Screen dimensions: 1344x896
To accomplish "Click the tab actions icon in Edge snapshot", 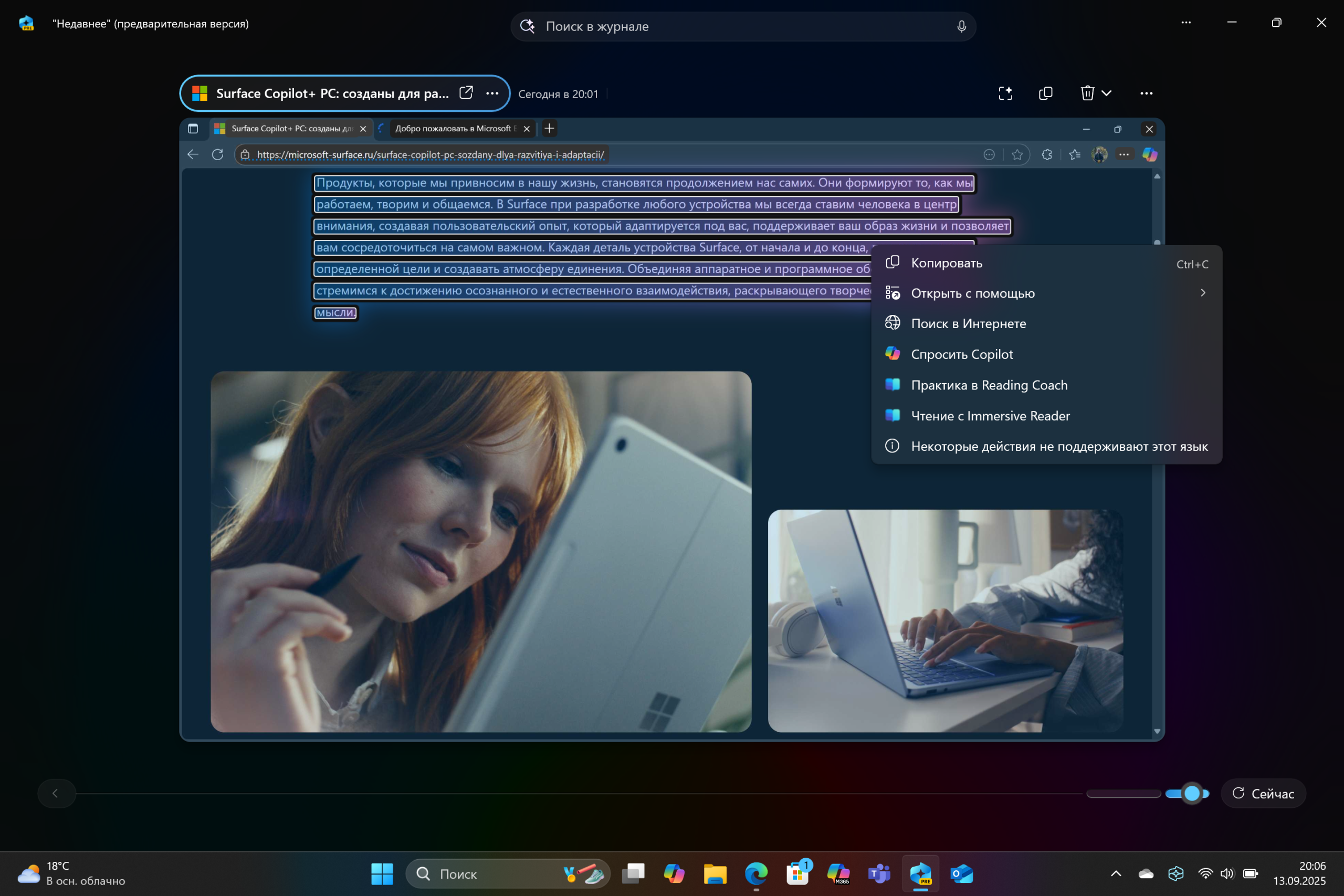I will 193,129.
